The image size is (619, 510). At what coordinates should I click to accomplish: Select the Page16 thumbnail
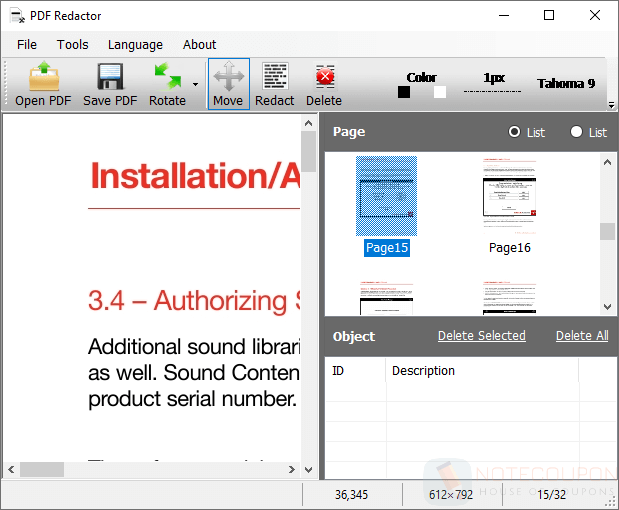point(509,196)
